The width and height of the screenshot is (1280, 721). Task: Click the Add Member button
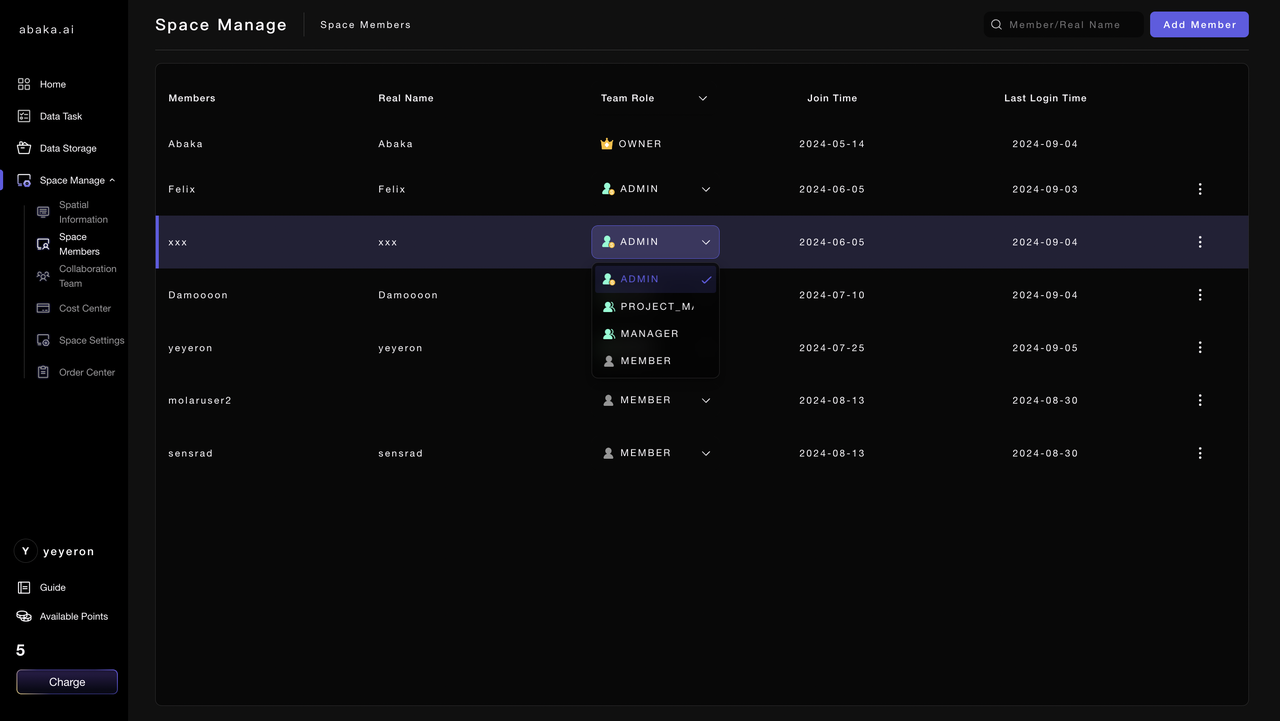(1199, 25)
